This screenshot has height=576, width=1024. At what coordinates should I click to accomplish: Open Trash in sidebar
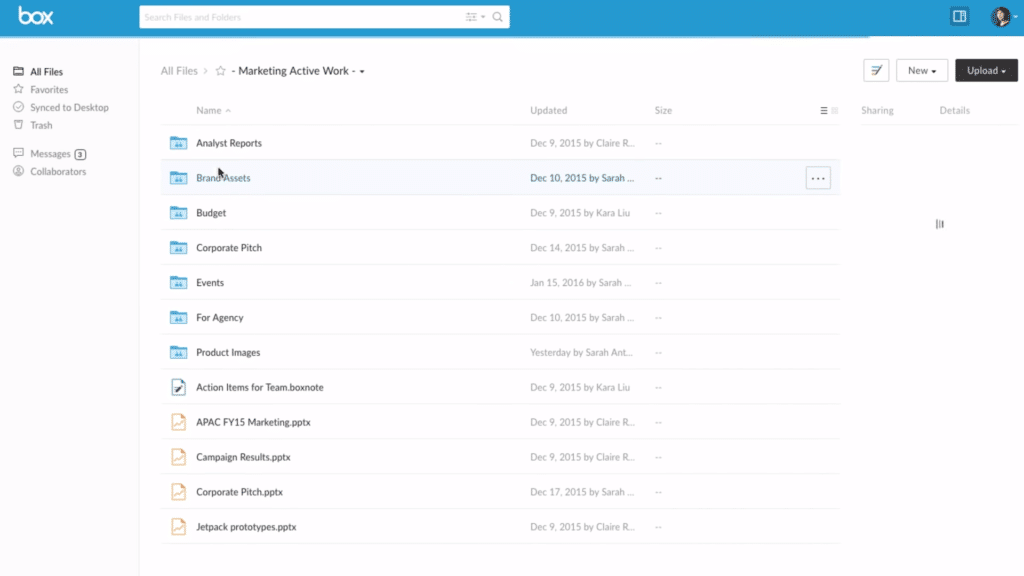(x=41, y=125)
